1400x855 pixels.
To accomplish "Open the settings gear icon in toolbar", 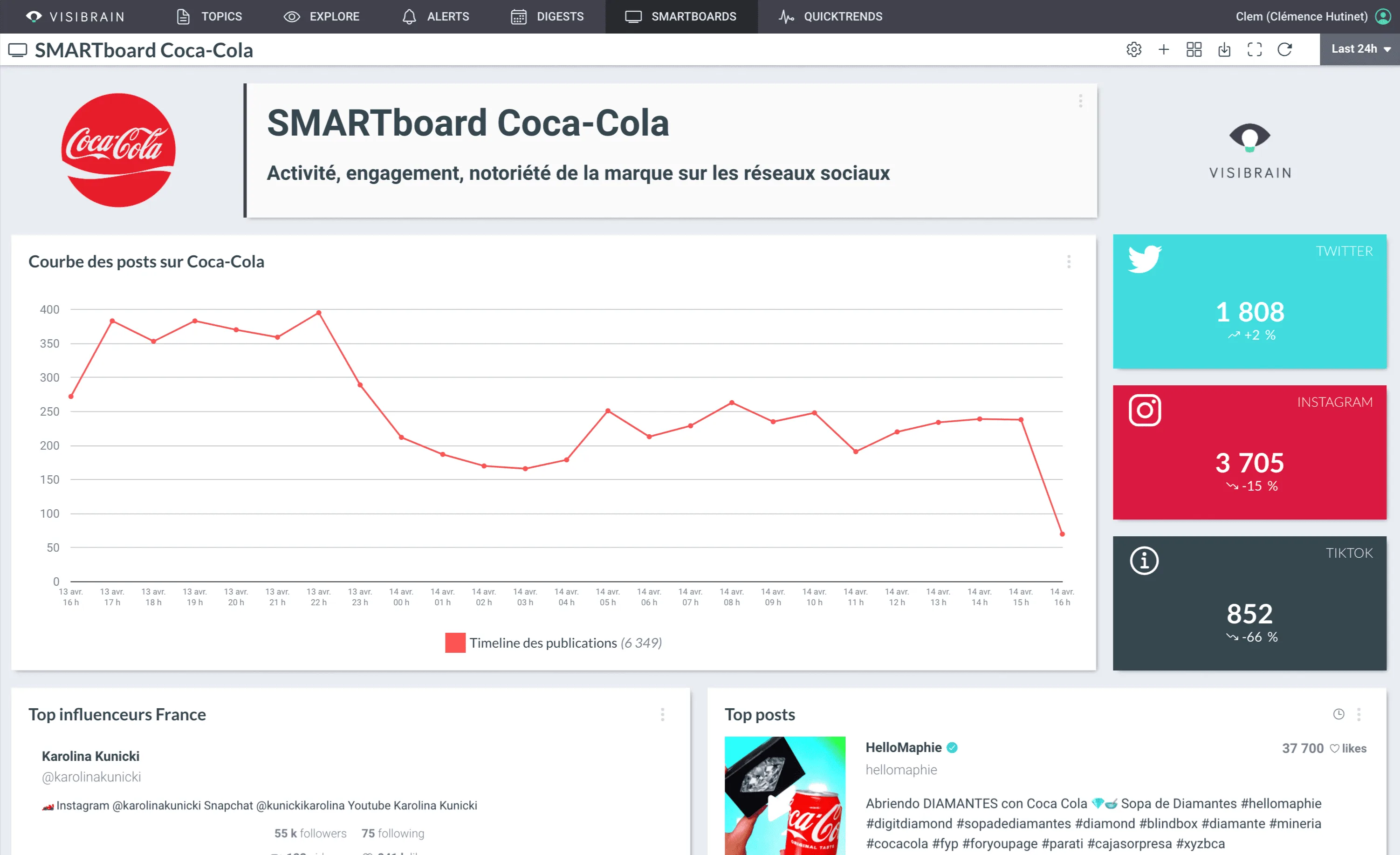I will tap(1133, 49).
